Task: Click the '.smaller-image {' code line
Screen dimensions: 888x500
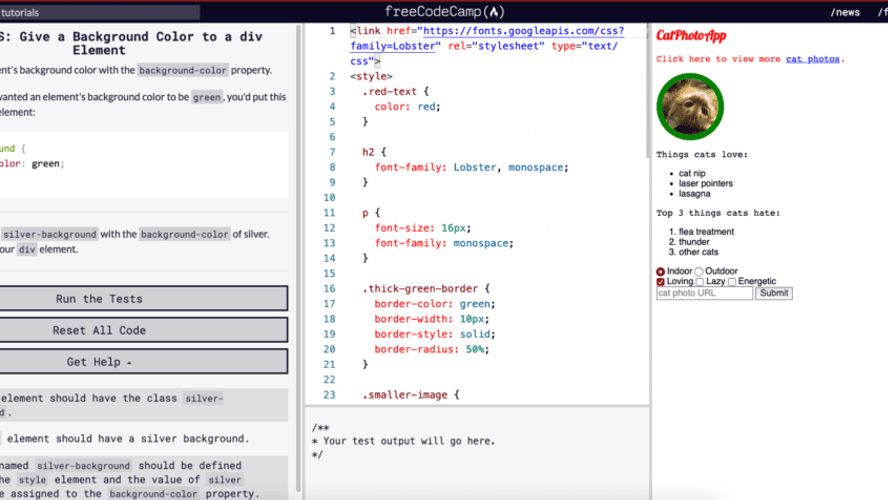Action: coord(411,395)
